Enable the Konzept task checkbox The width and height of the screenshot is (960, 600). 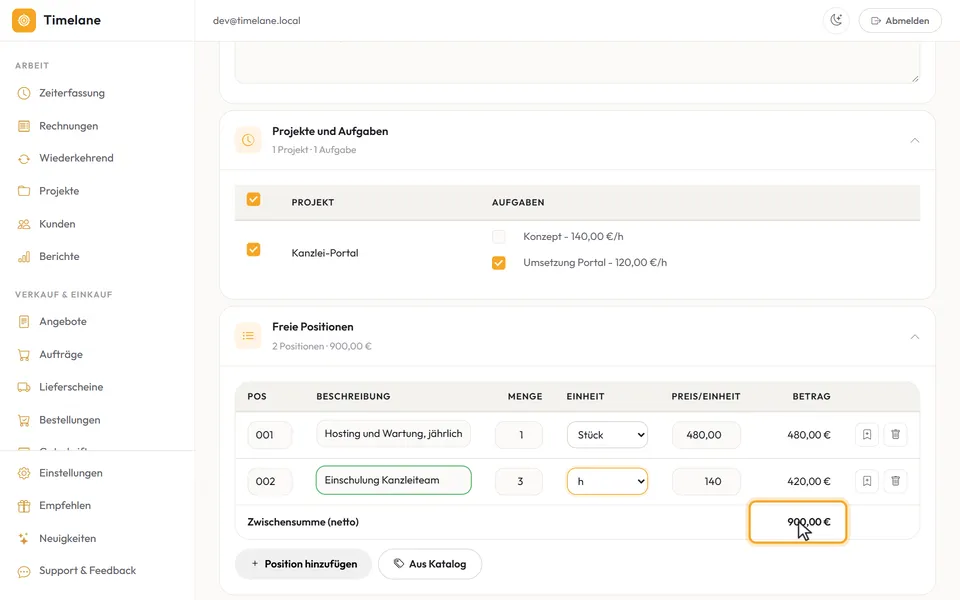pos(499,236)
